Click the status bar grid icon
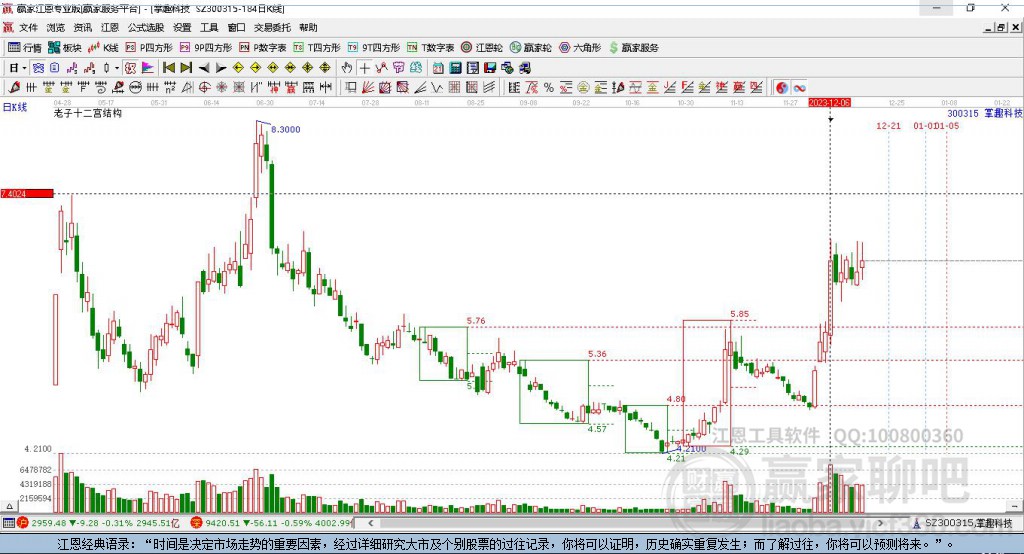This screenshot has height=554, width=1024. point(8,523)
